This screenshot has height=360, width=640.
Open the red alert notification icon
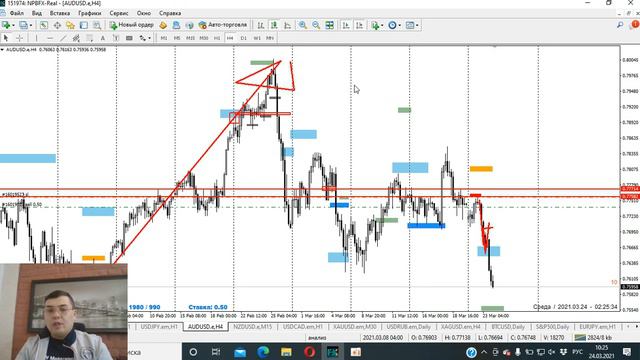(x=635, y=25)
